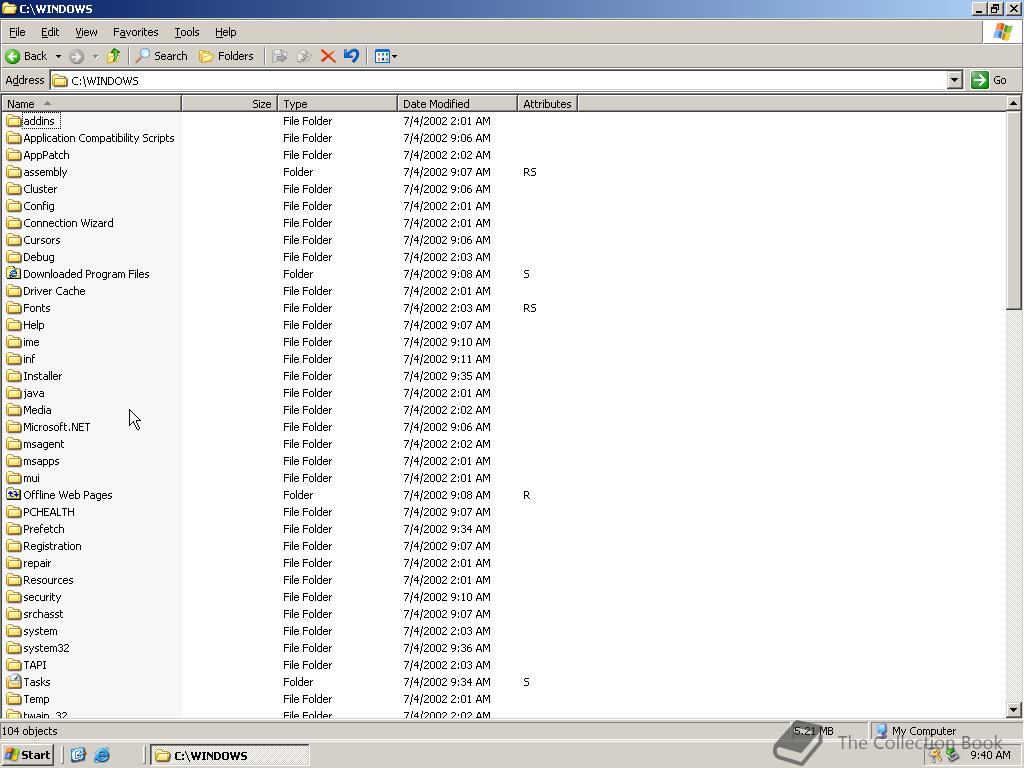Click the scrollbar up arrow
Viewport: 1024px width, 768px height.
coord(1014,103)
